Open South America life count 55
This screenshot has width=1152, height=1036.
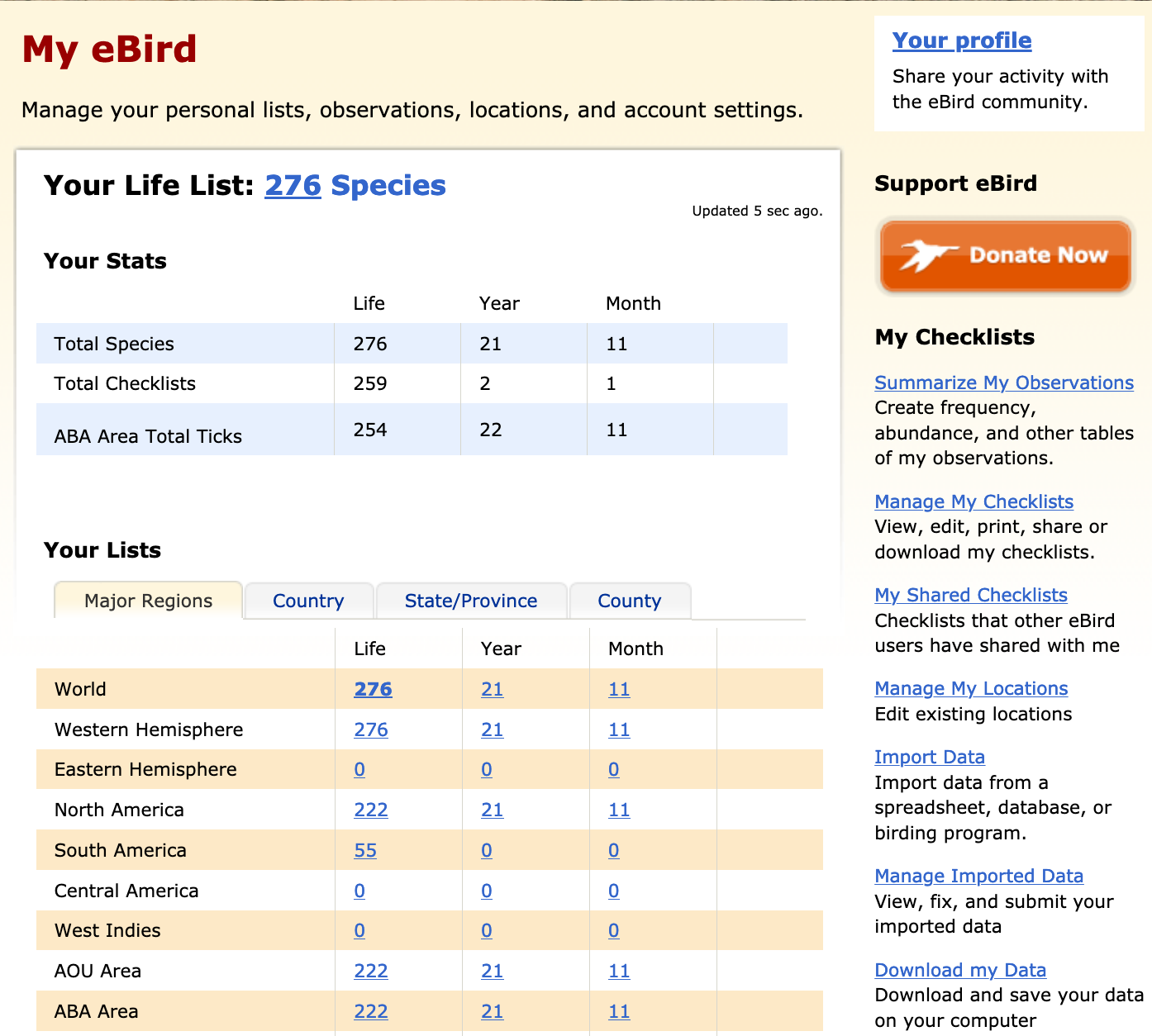tap(365, 850)
